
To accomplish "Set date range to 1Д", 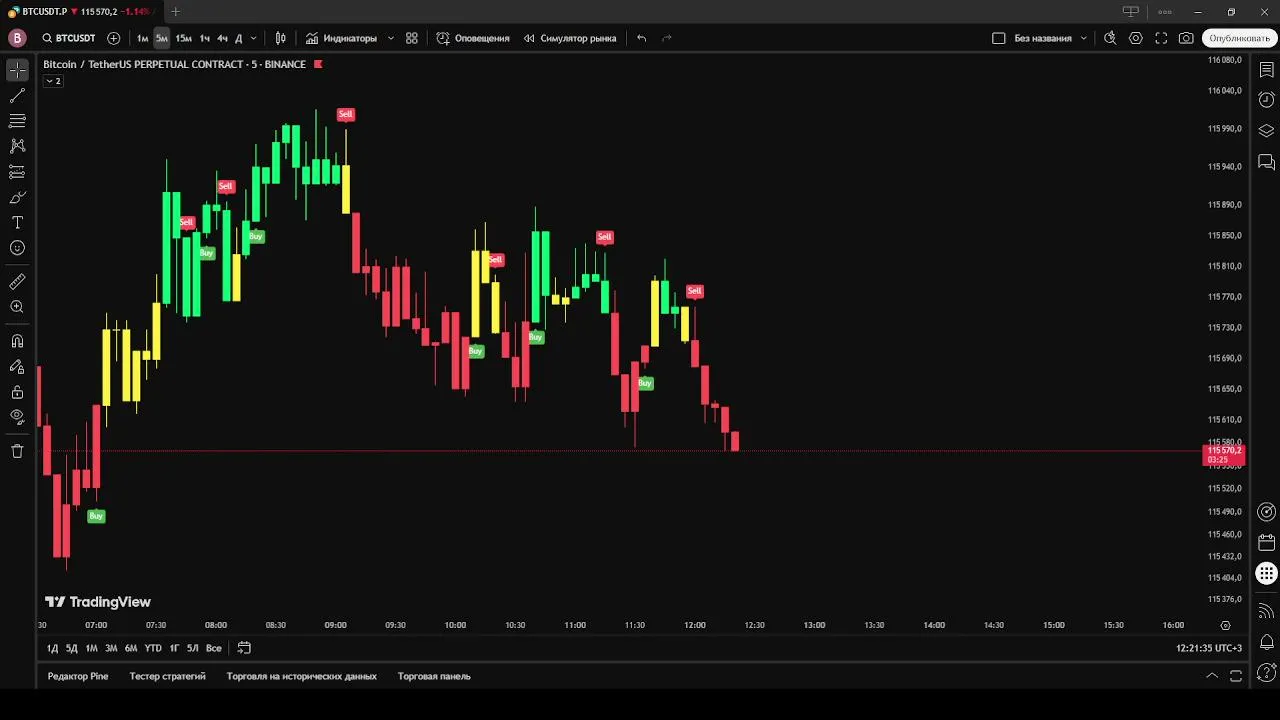I will 52,648.
